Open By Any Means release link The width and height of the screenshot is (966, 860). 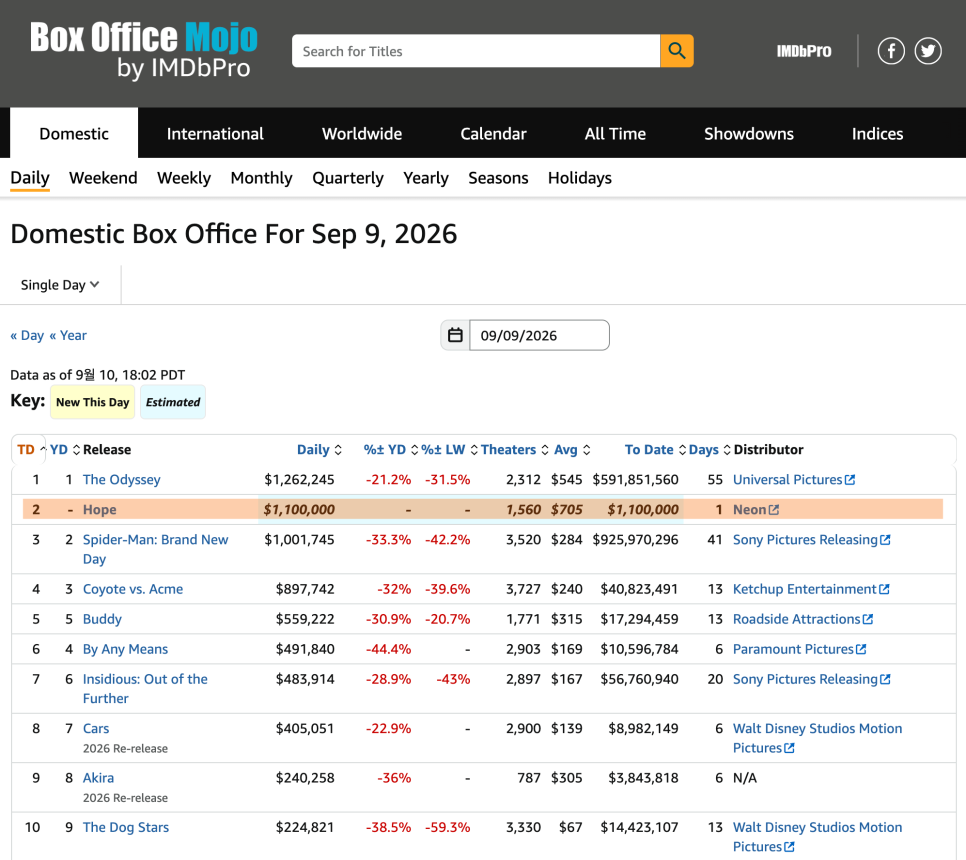click(x=125, y=649)
